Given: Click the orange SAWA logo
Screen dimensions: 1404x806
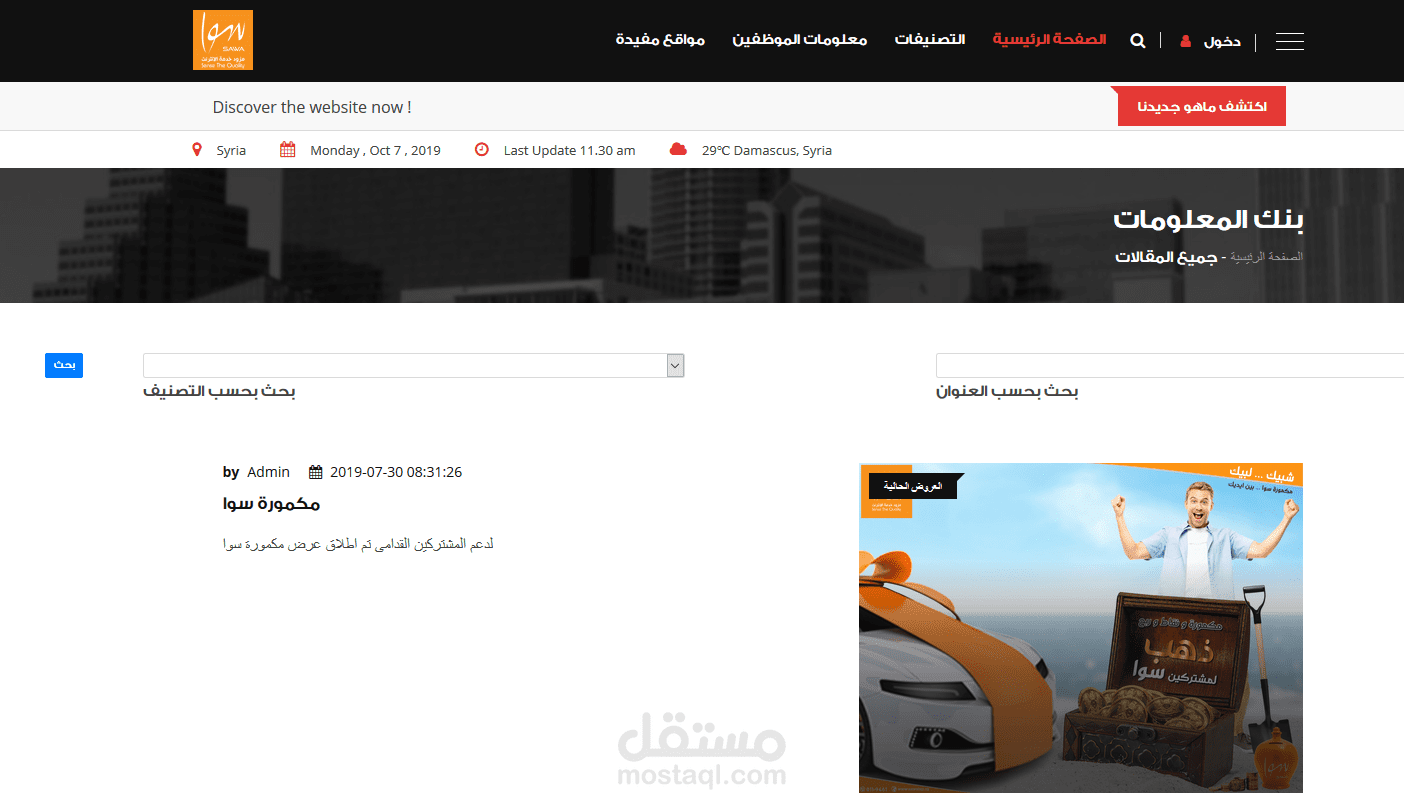Looking at the screenshot, I should pos(223,40).
